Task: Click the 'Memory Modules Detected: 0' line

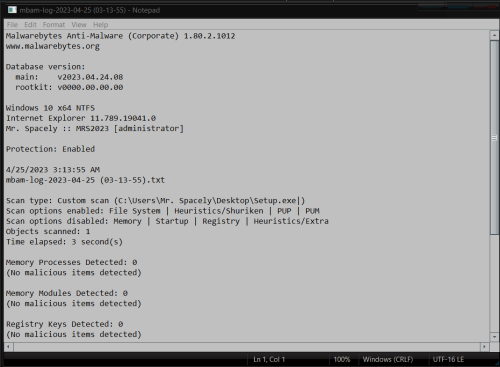Action: point(67,293)
